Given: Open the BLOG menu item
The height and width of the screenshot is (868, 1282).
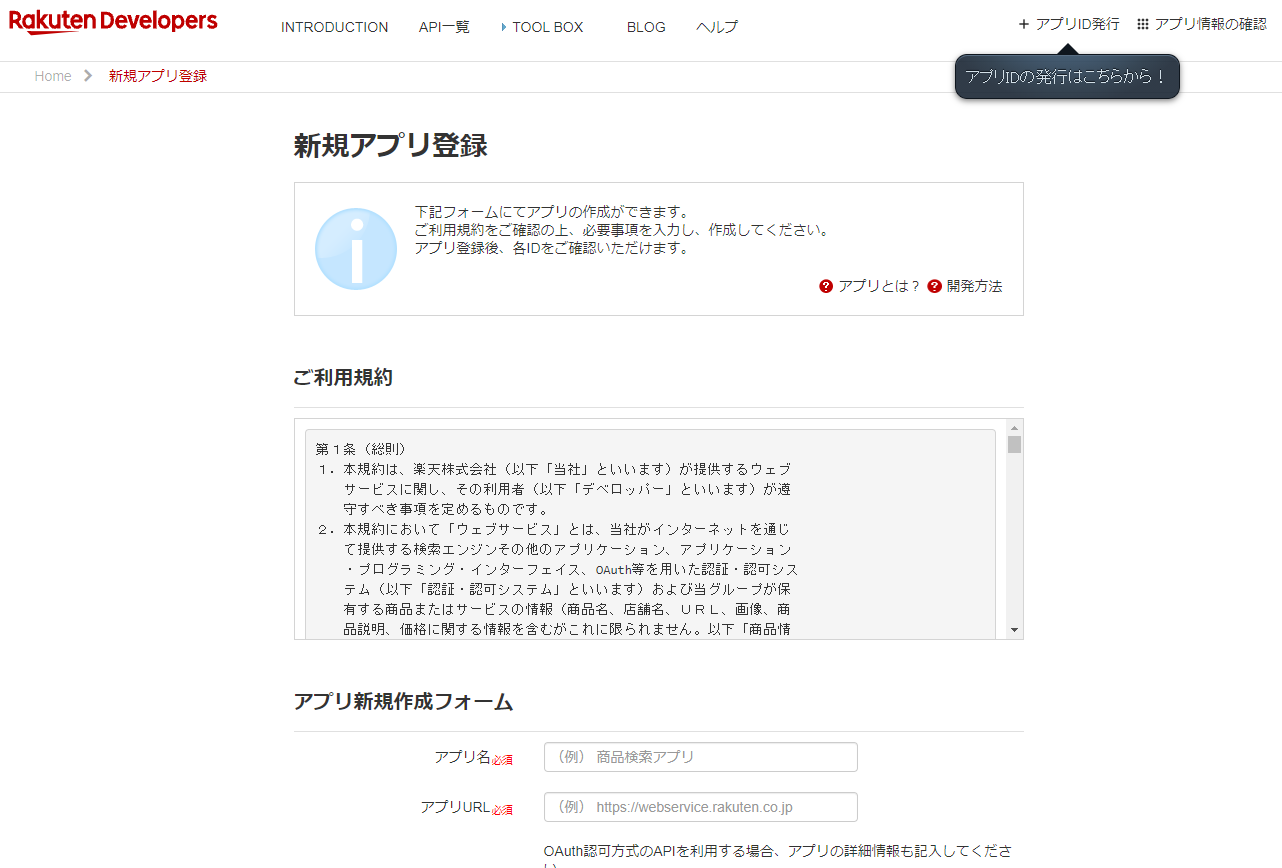Looking at the screenshot, I should pos(646,27).
